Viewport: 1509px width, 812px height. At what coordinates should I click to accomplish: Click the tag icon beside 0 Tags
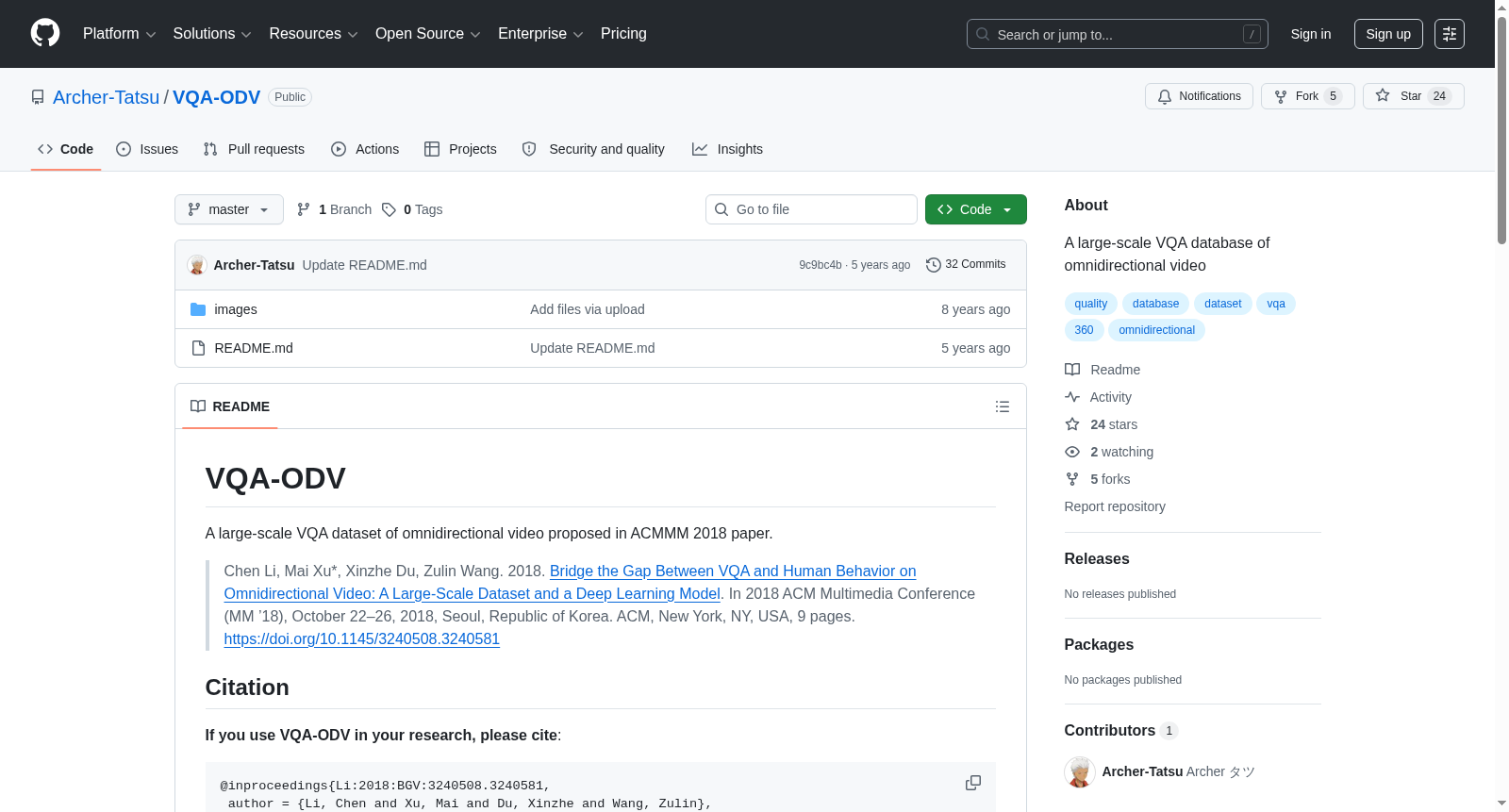coord(389,209)
